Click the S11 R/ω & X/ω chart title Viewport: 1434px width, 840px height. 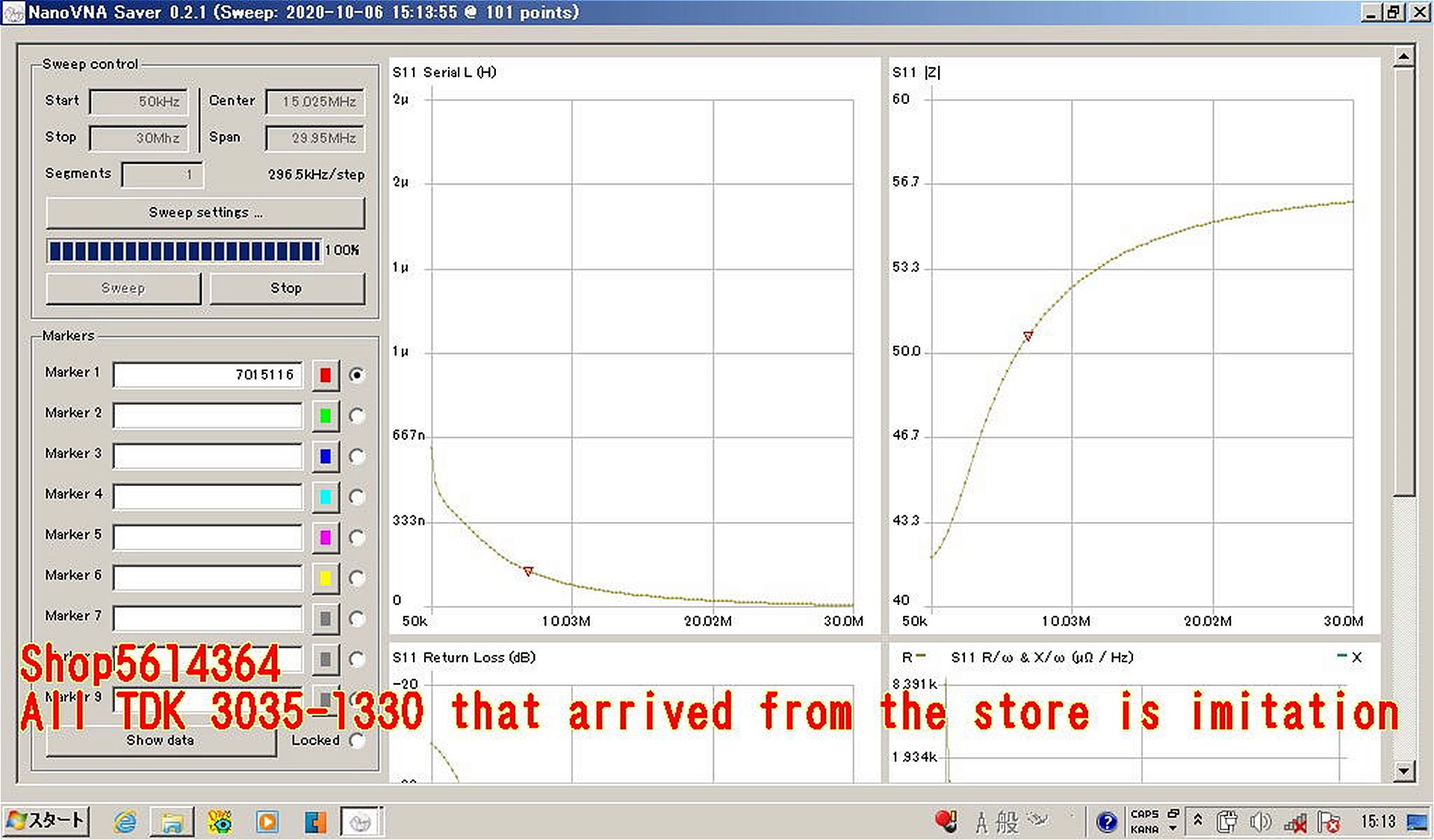[x=1042, y=658]
